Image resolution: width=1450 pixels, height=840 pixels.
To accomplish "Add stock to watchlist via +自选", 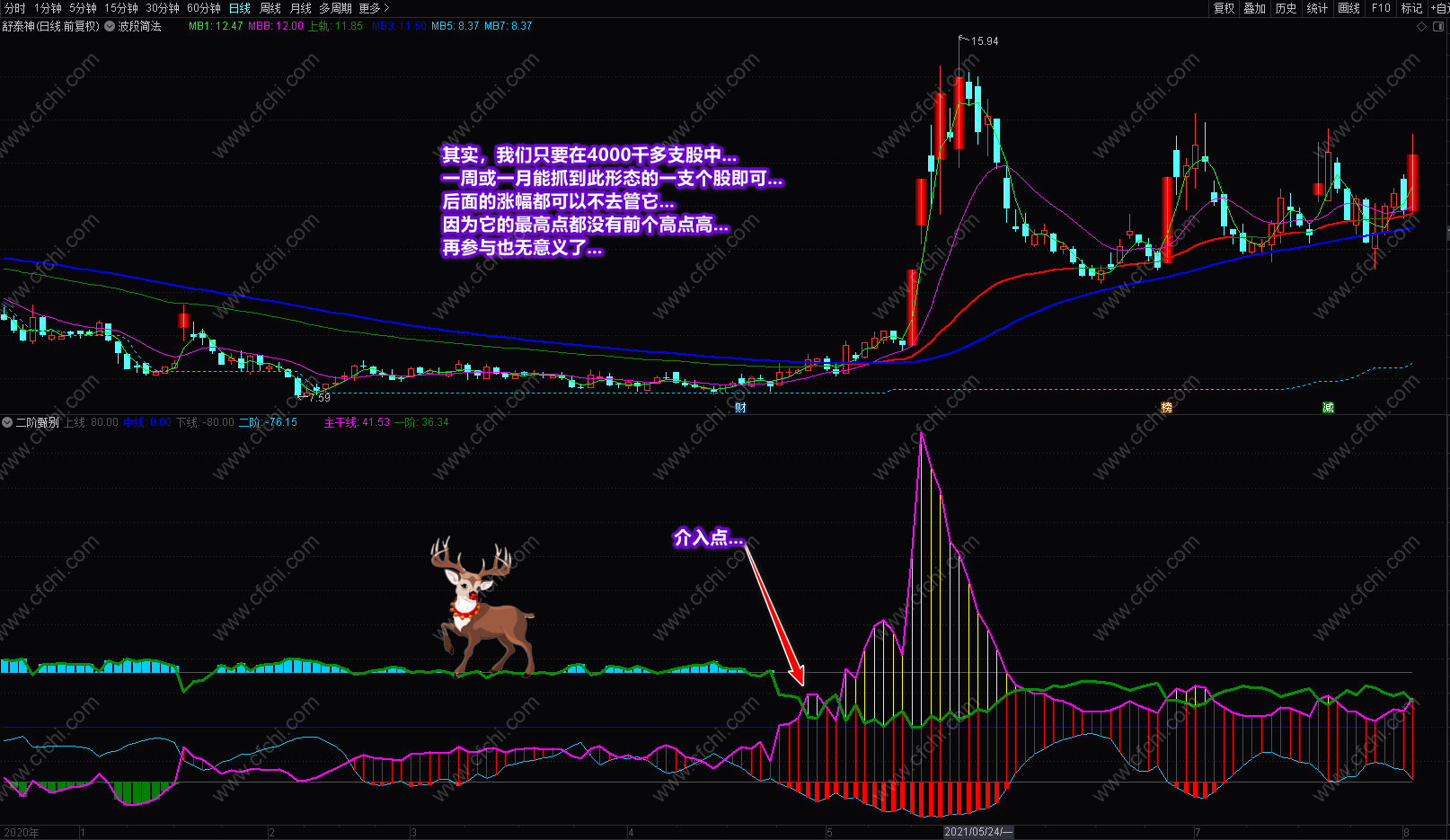I will [x=1439, y=8].
